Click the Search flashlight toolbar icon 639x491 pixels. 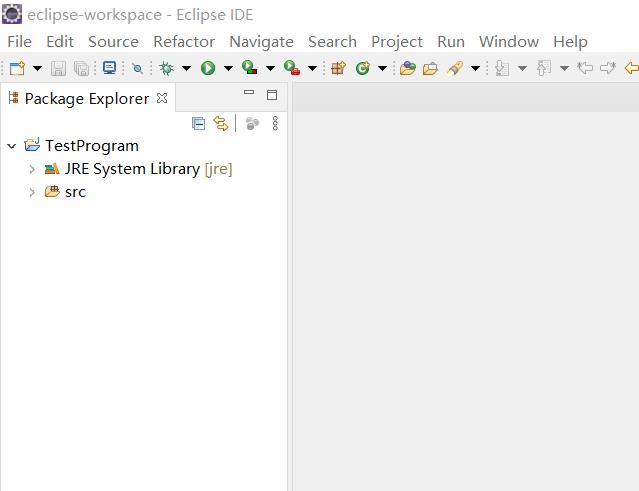click(x=455, y=68)
